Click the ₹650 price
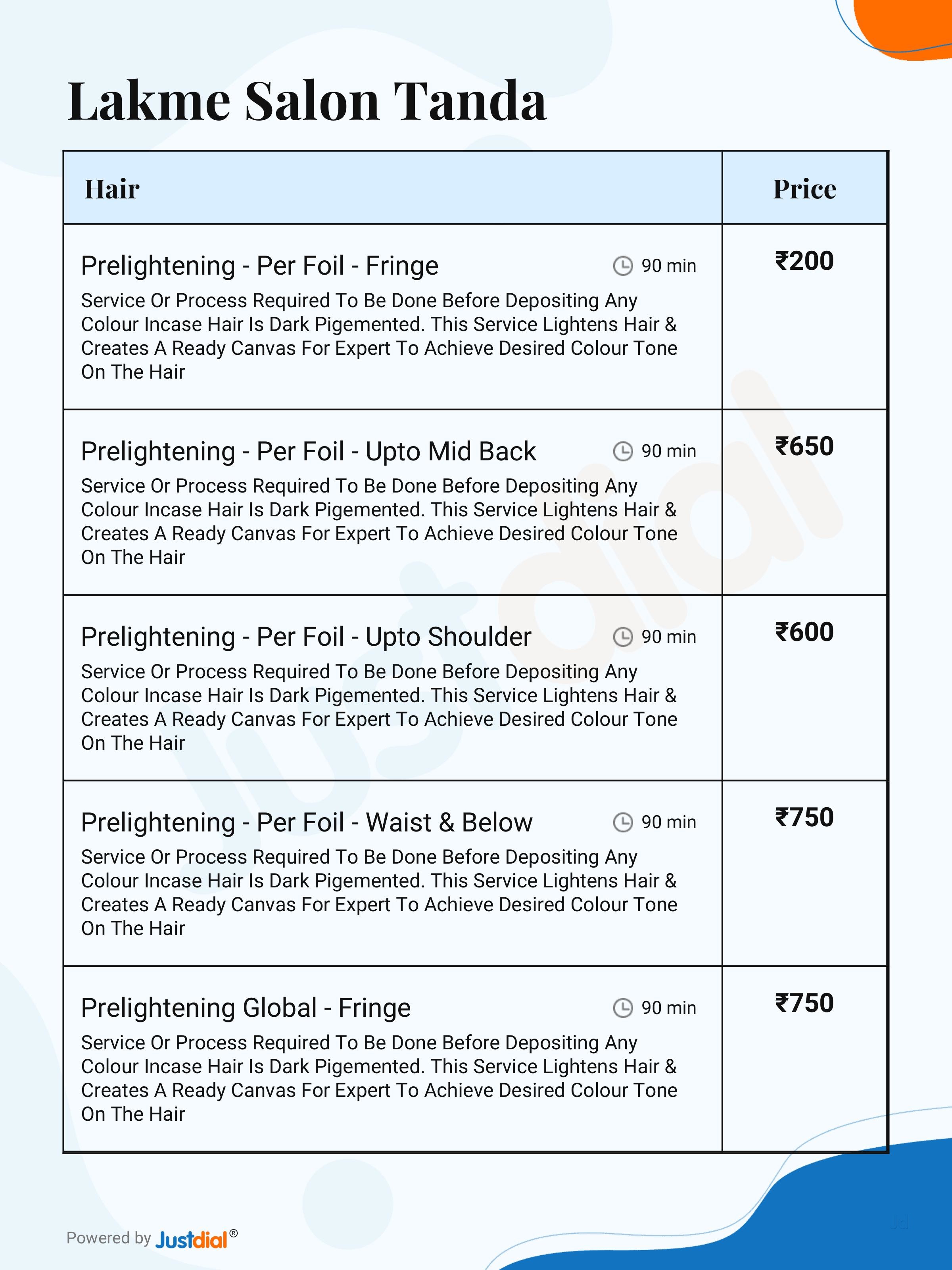The height and width of the screenshot is (1270, 952). 804,446
